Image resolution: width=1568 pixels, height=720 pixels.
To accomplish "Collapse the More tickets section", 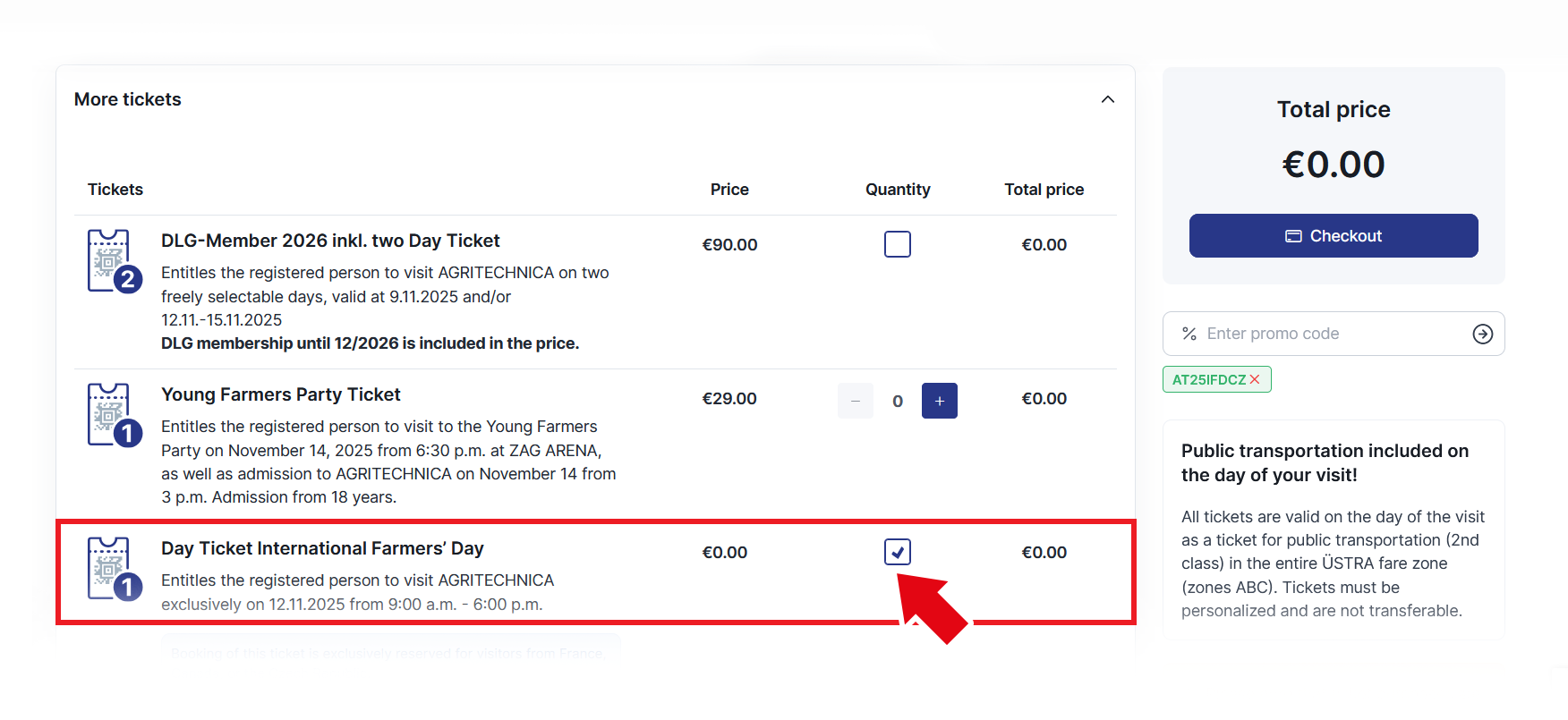I will click(x=1107, y=99).
